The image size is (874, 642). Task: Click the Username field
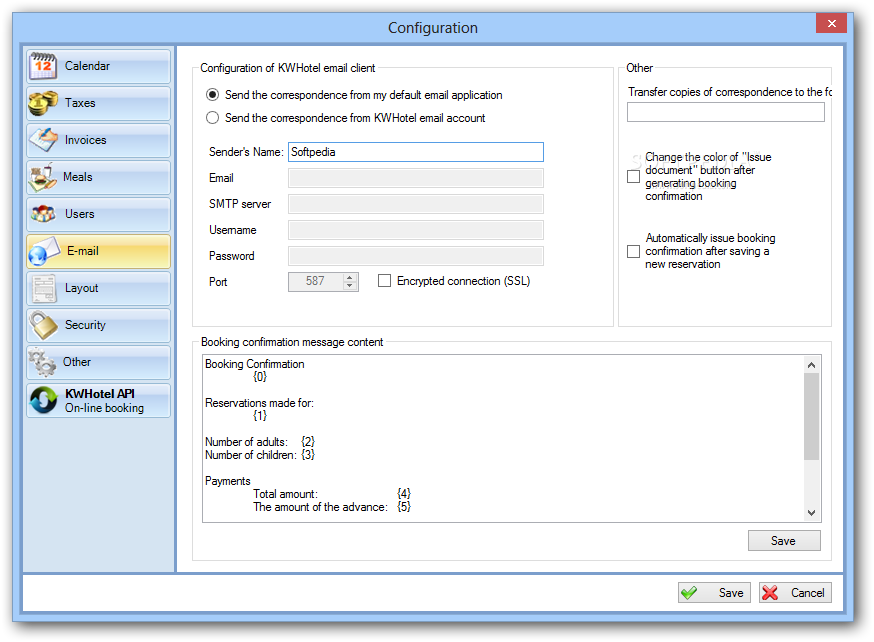[x=416, y=230]
